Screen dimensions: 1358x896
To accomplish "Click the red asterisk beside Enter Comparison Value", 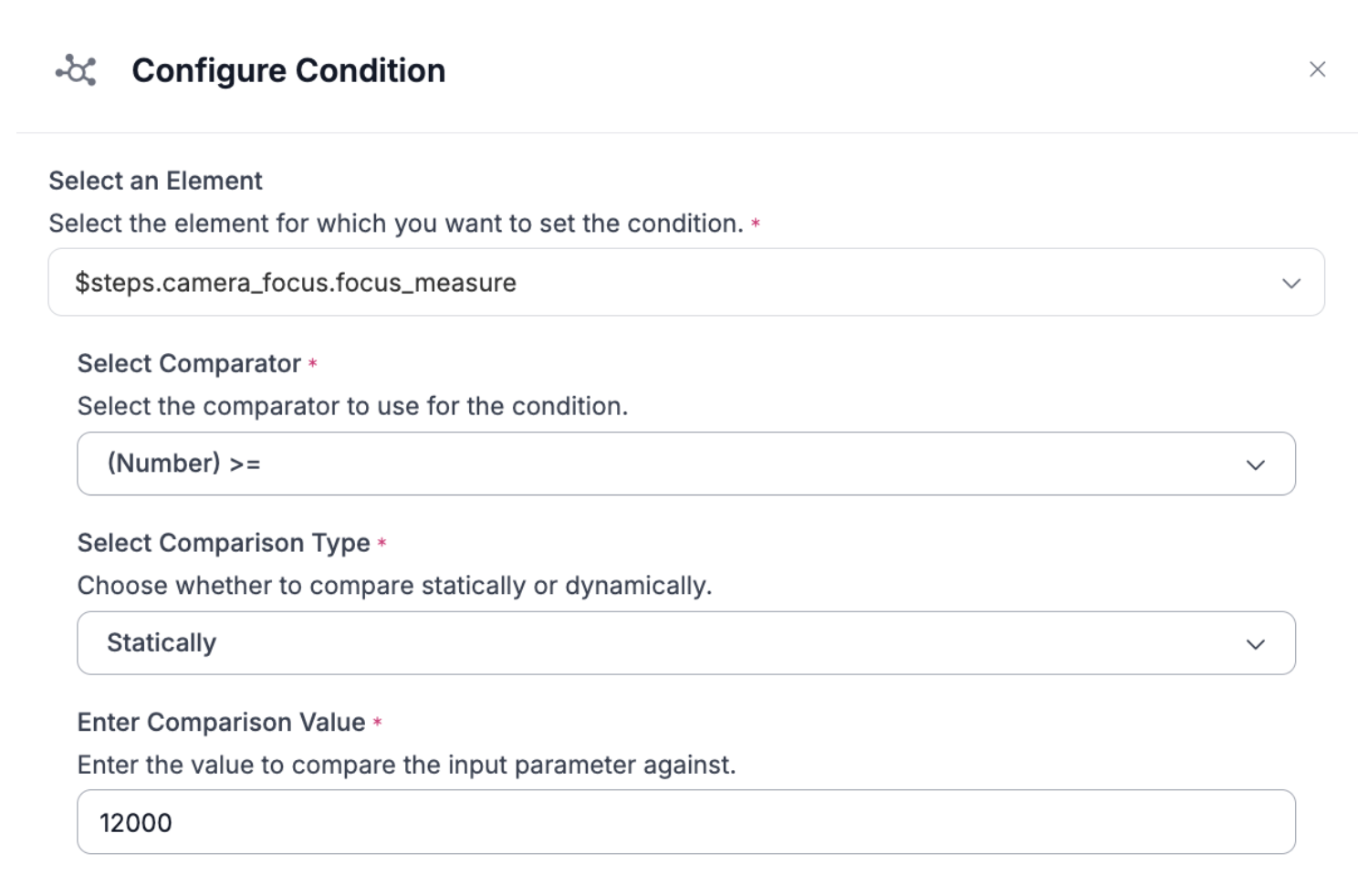I will click(x=377, y=723).
